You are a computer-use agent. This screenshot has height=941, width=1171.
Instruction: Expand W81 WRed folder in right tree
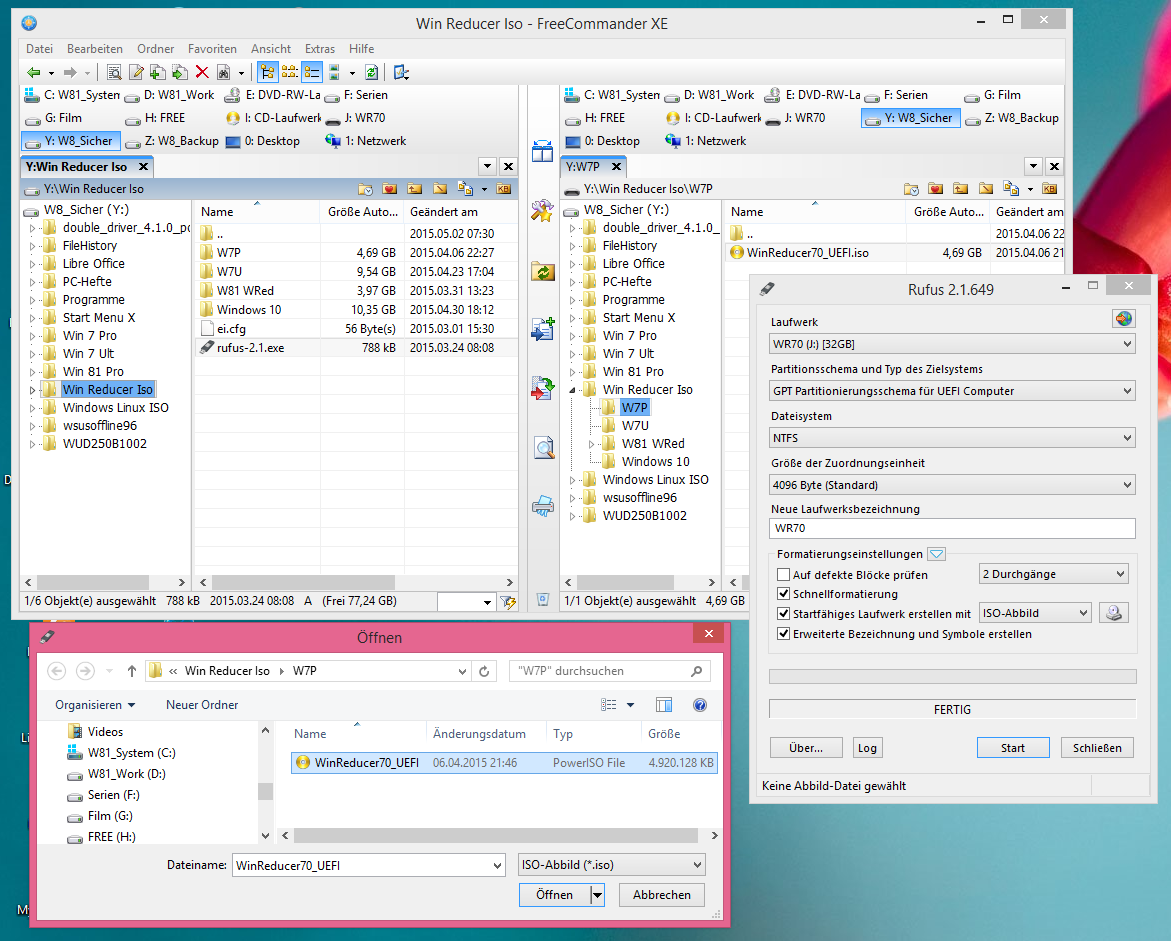[x=591, y=444]
